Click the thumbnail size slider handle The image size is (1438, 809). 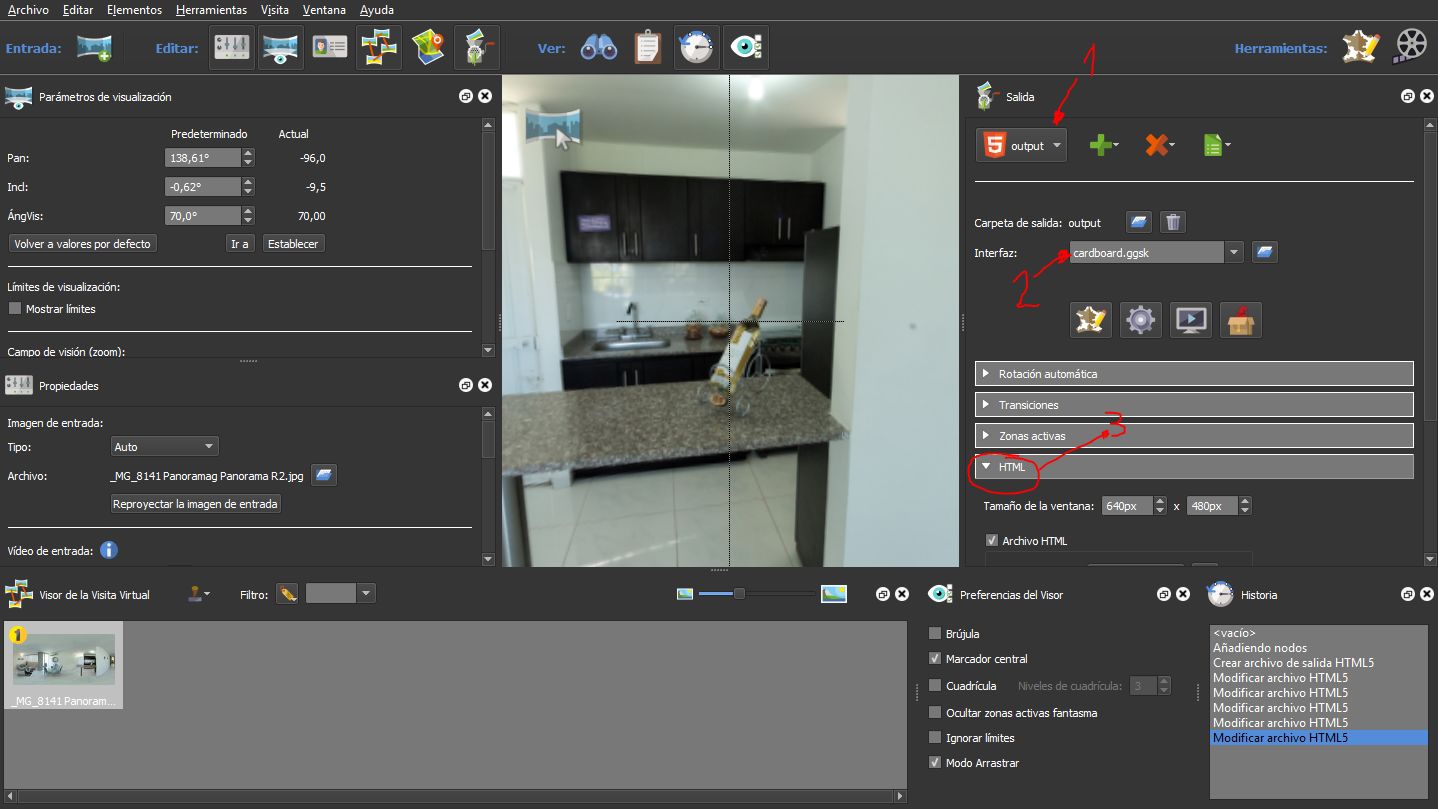pyautogui.click(x=739, y=594)
